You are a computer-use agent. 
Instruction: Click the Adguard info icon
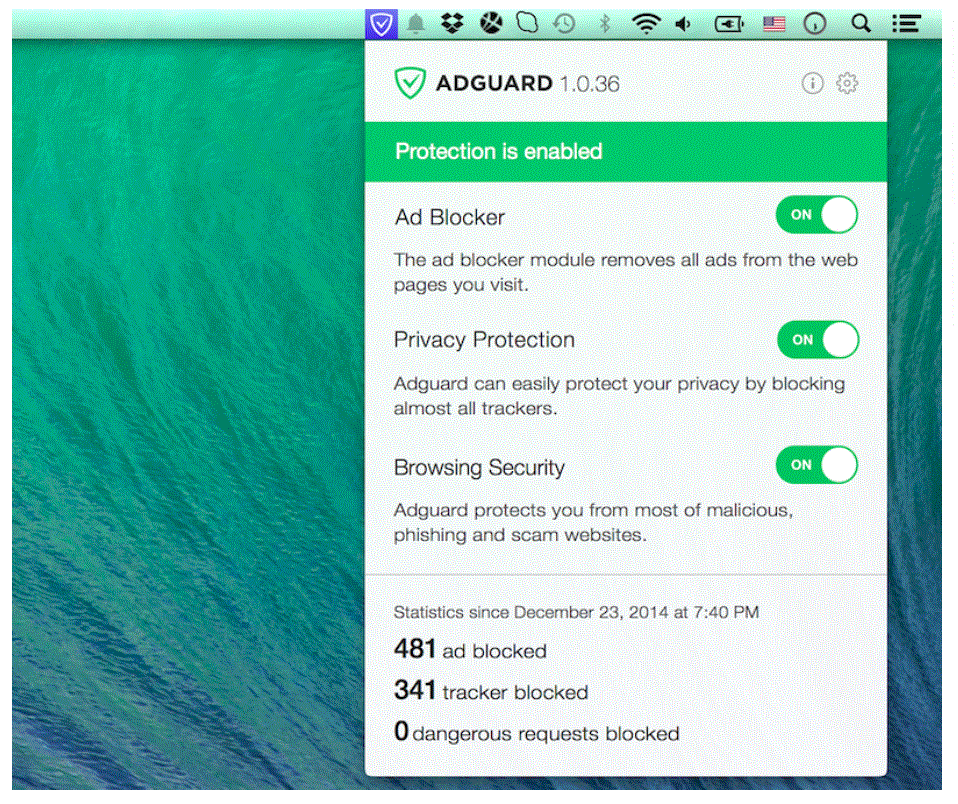pyautogui.click(x=813, y=83)
